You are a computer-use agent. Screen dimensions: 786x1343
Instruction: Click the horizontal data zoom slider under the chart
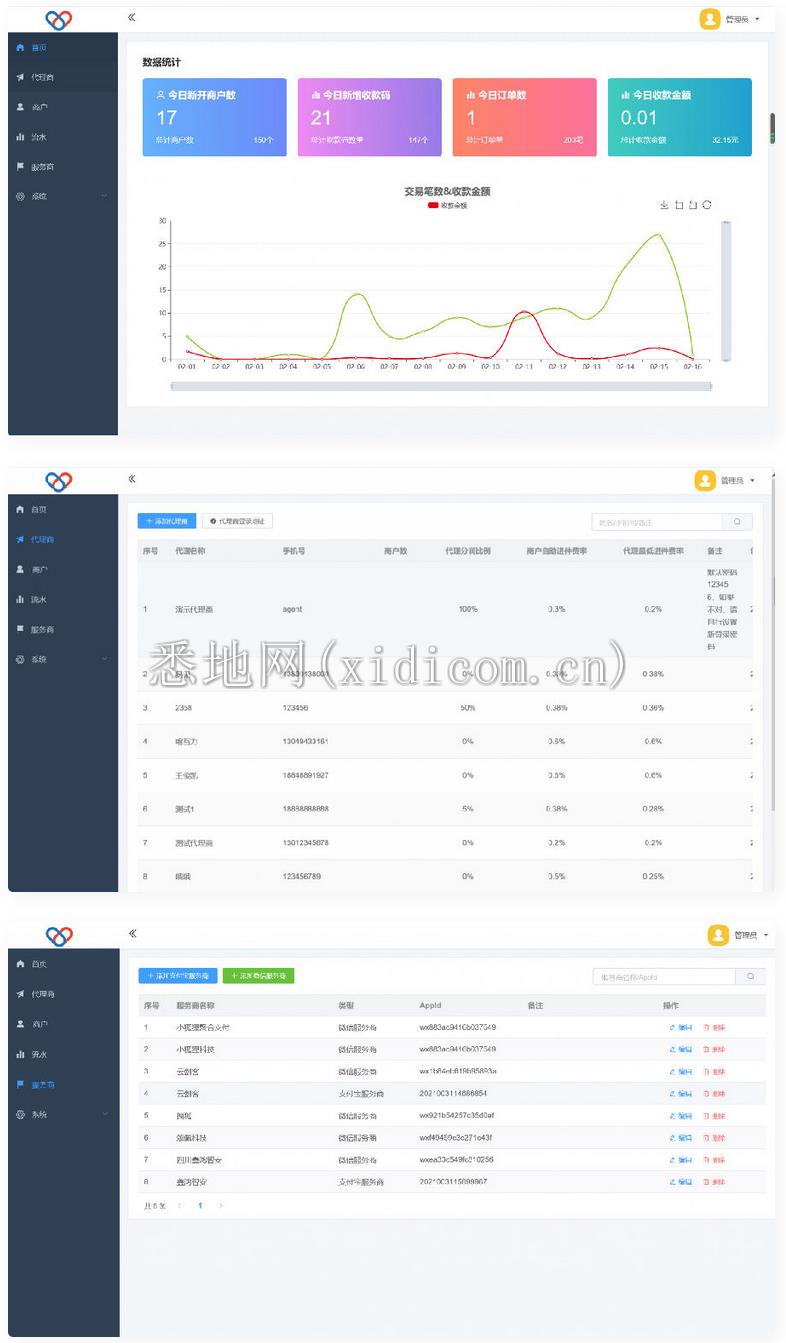click(x=441, y=386)
